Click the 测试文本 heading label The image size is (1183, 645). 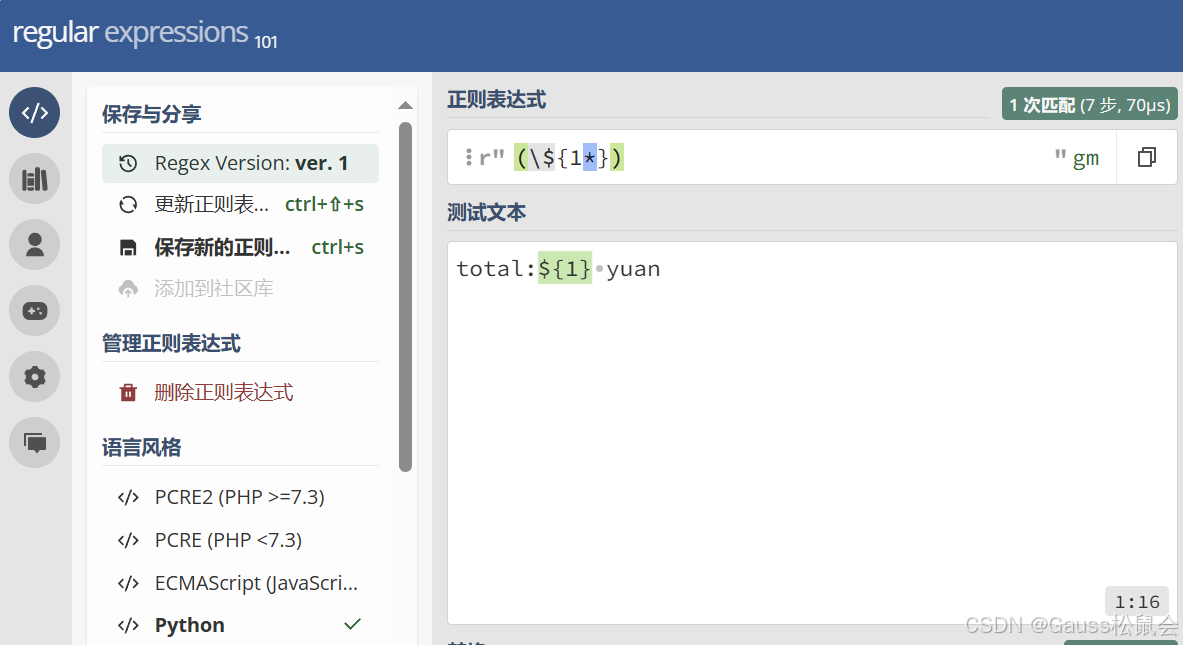click(x=487, y=213)
